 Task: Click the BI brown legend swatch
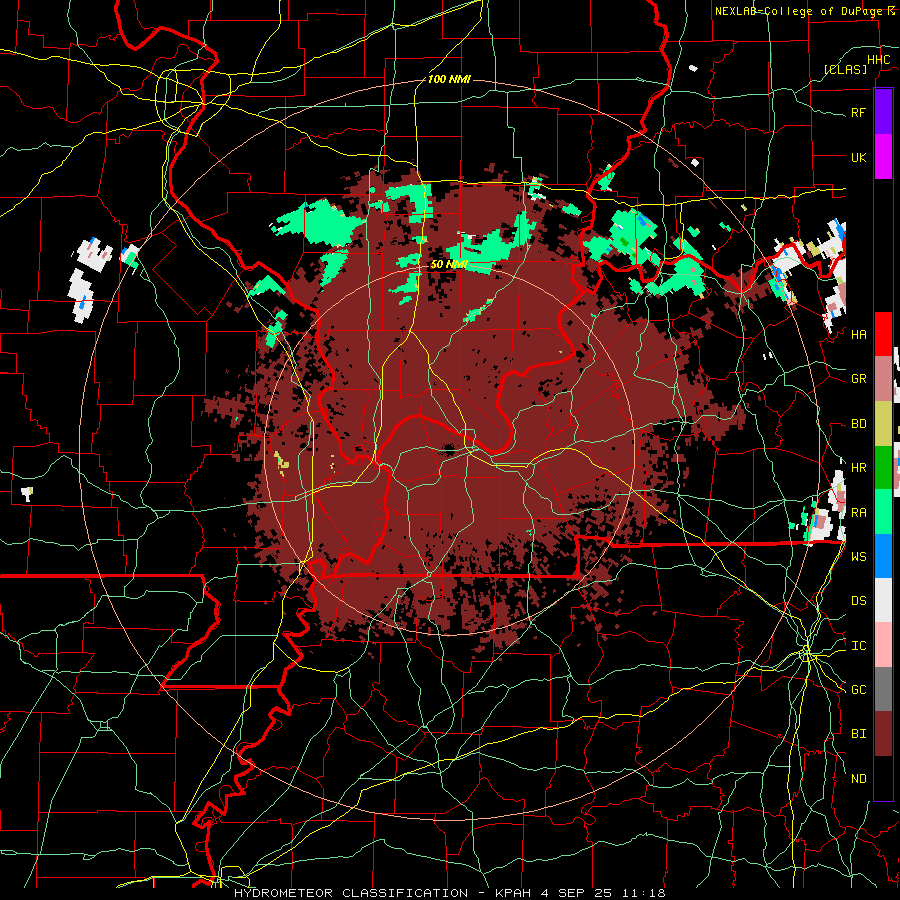[x=883, y=734]
